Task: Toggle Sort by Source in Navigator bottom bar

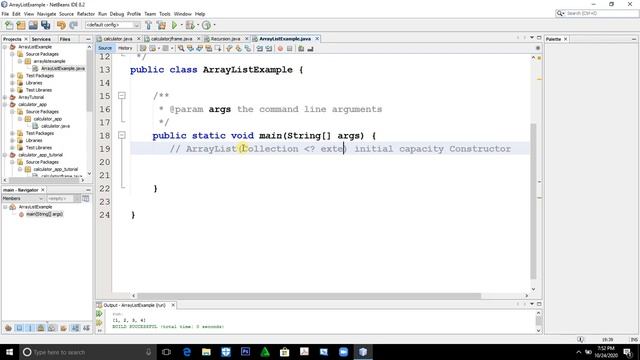Action: coord(86,328)
